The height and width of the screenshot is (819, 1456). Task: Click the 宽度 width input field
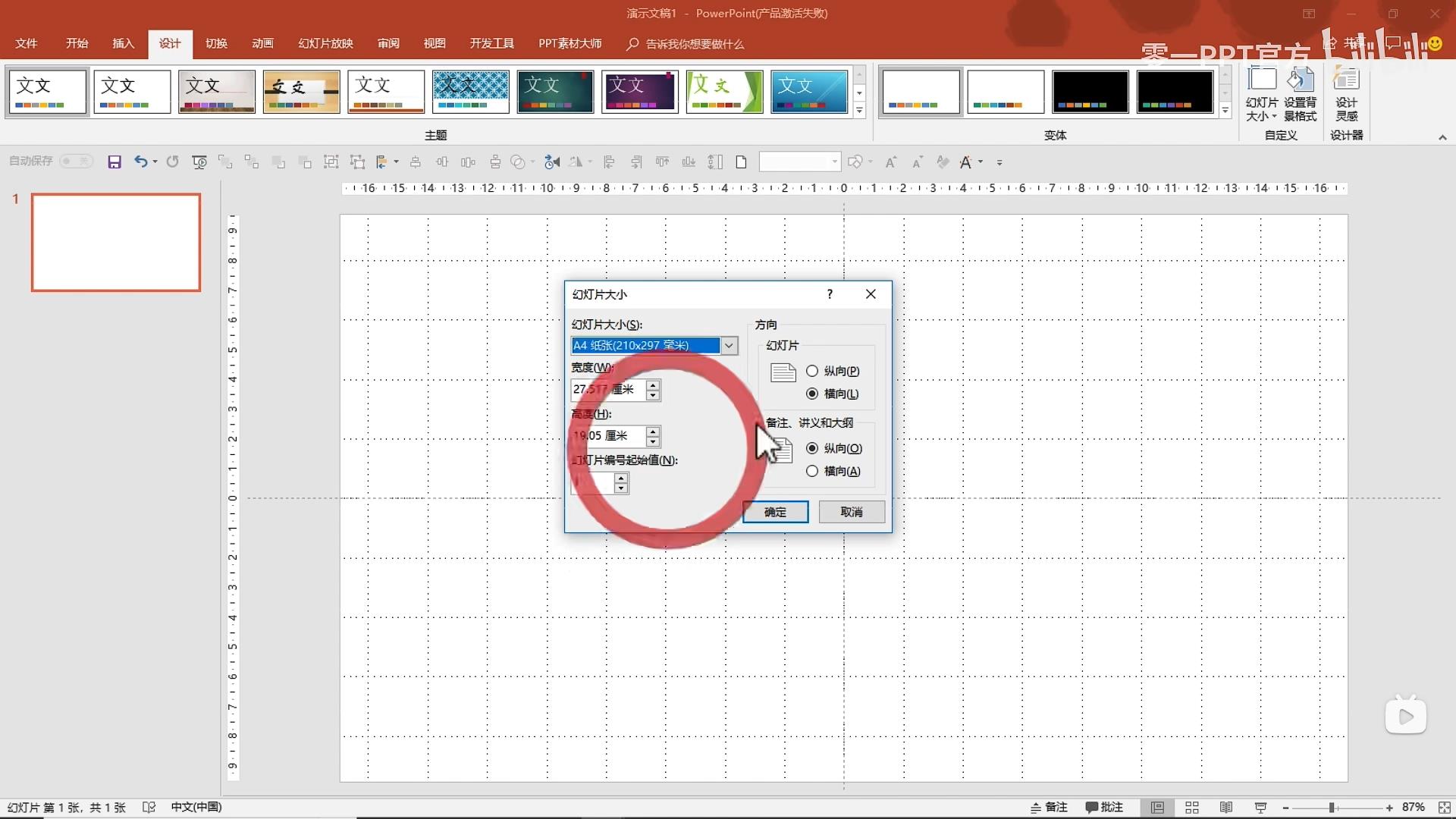608,390
